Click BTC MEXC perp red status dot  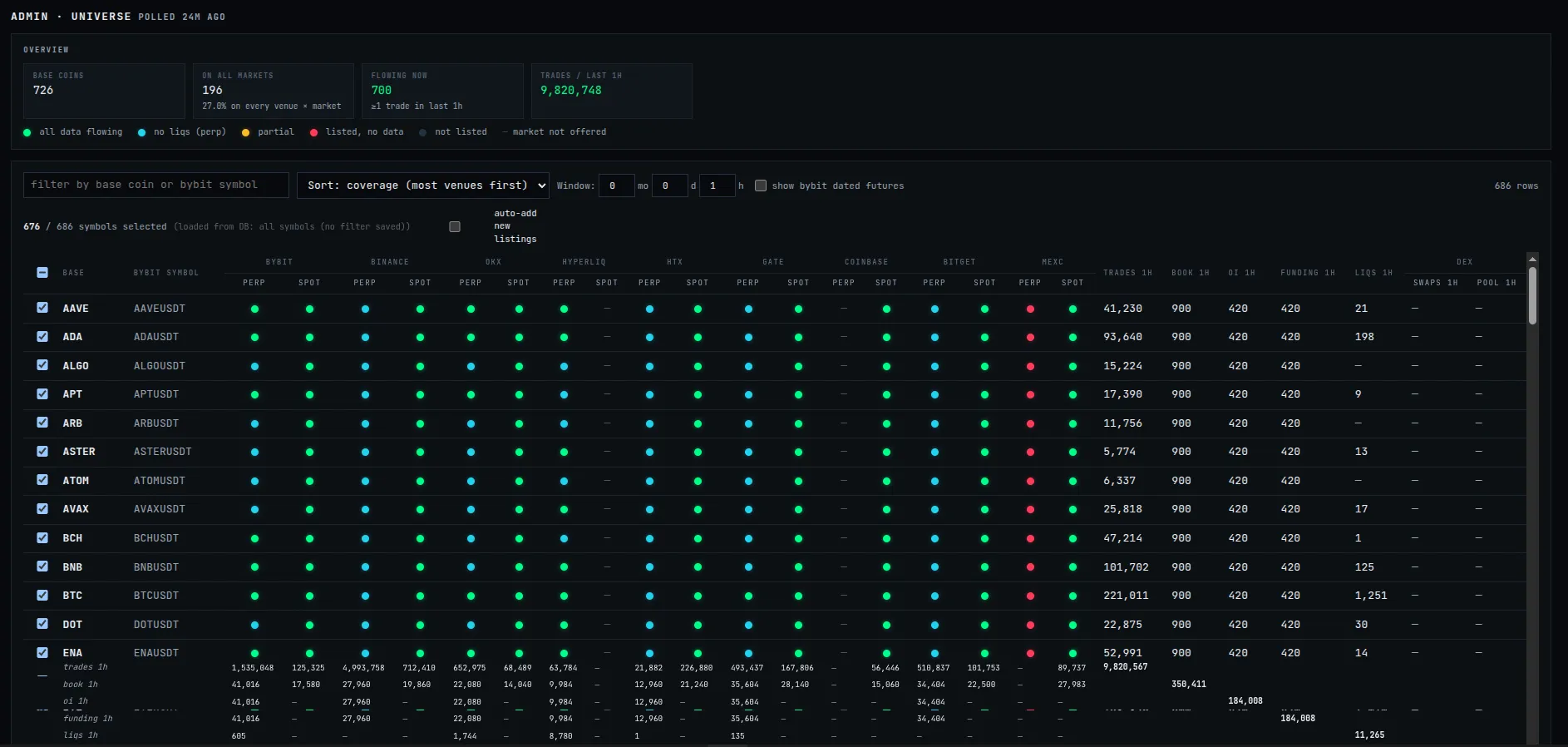pos(1030,596)
